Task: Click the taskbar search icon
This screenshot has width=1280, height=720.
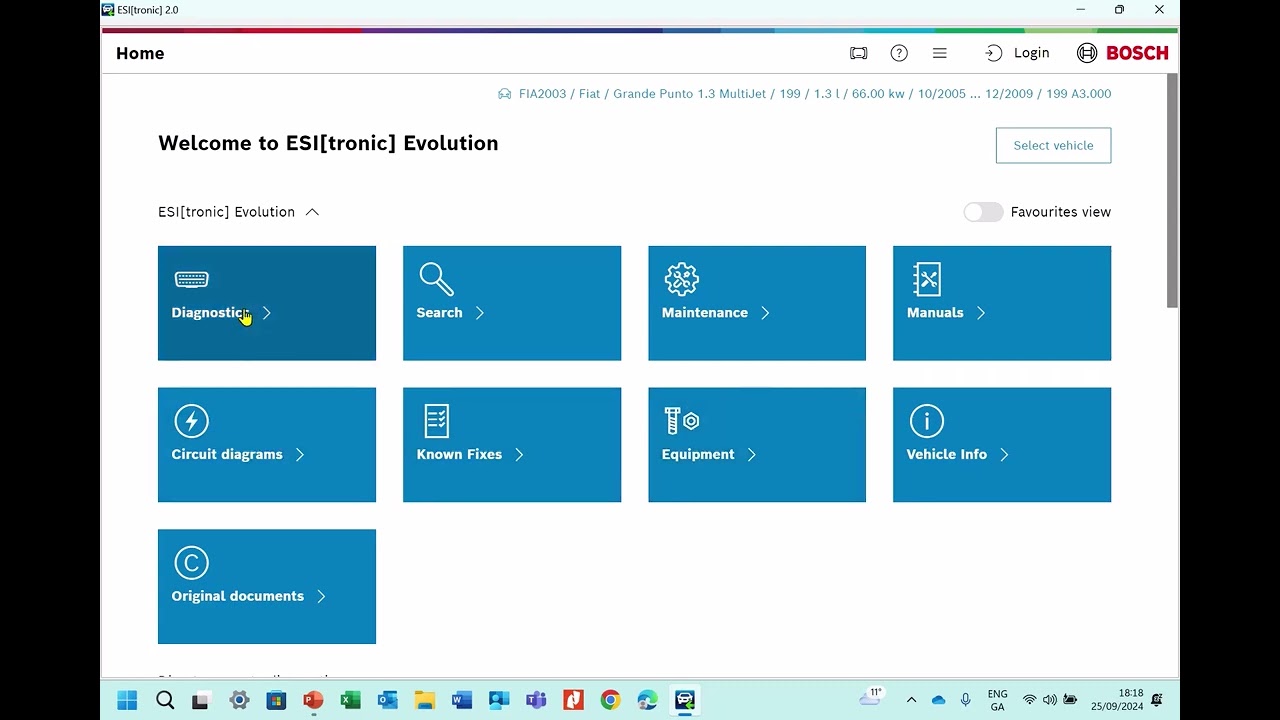Action: (x=165, y=700)
